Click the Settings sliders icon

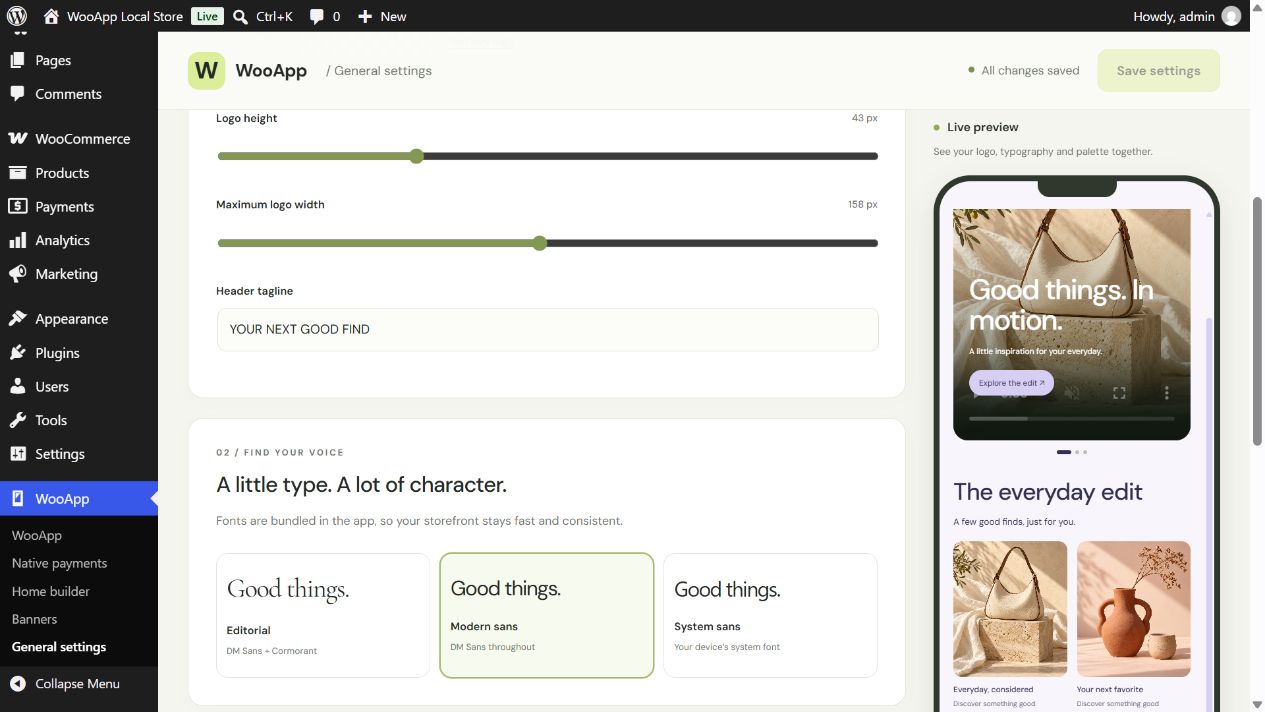point(17,454)
